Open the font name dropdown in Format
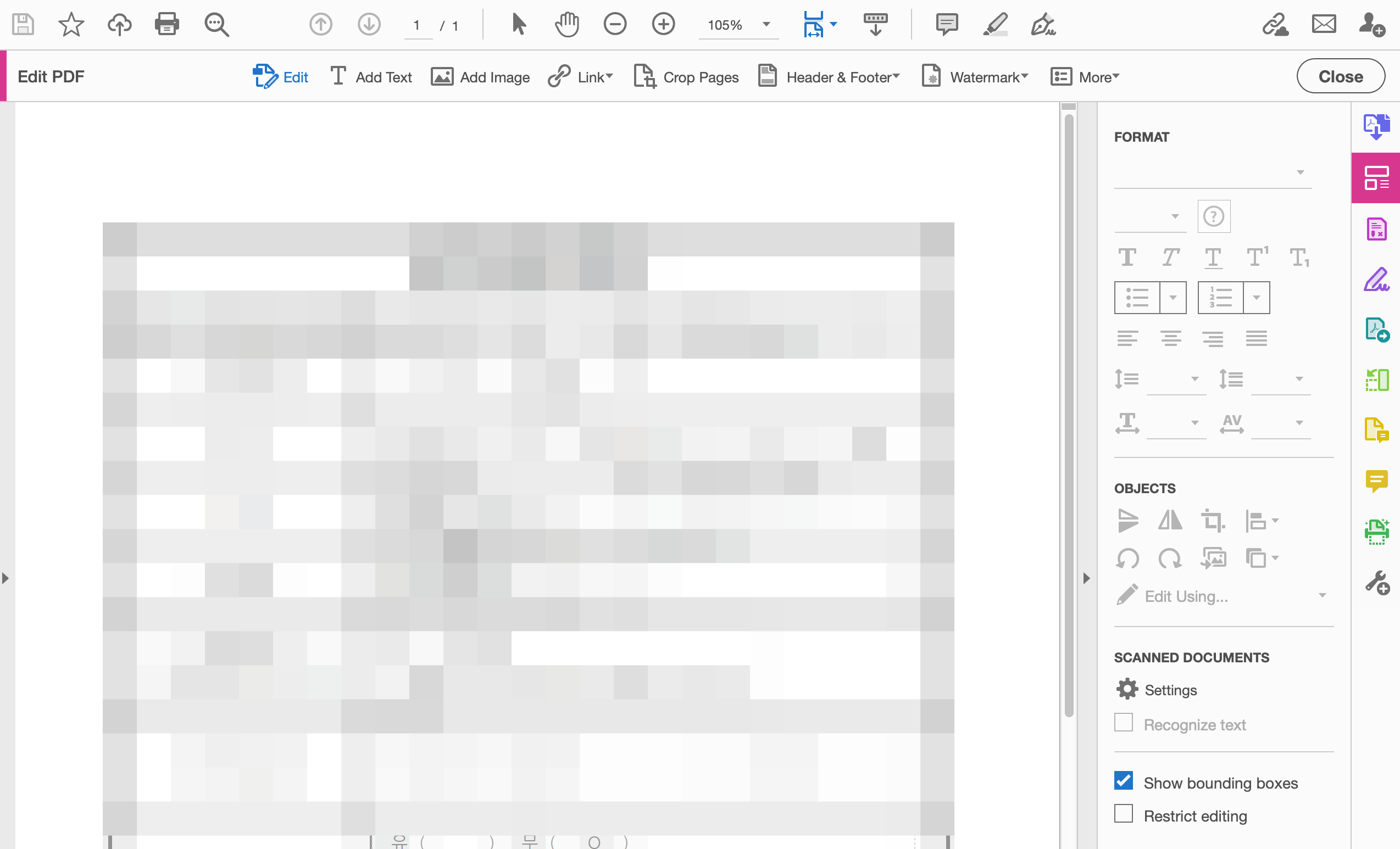 pos(1300,172)
